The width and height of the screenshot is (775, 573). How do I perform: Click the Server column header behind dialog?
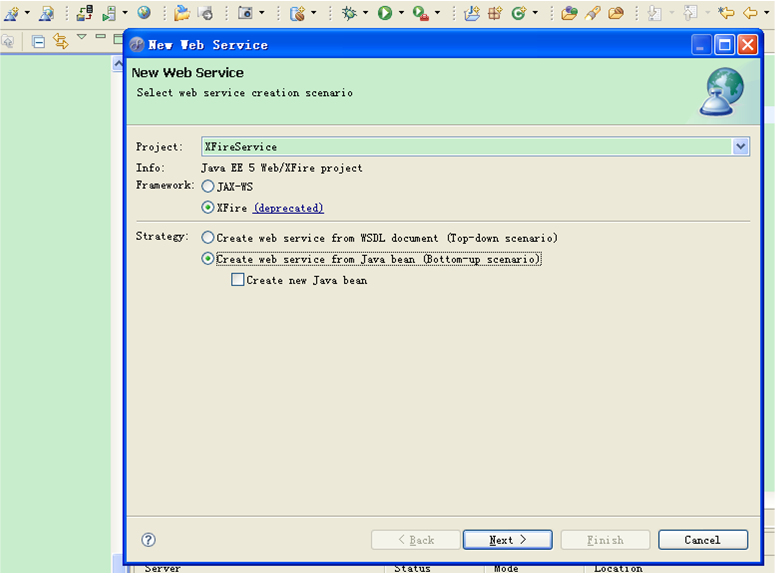(163, 569)
